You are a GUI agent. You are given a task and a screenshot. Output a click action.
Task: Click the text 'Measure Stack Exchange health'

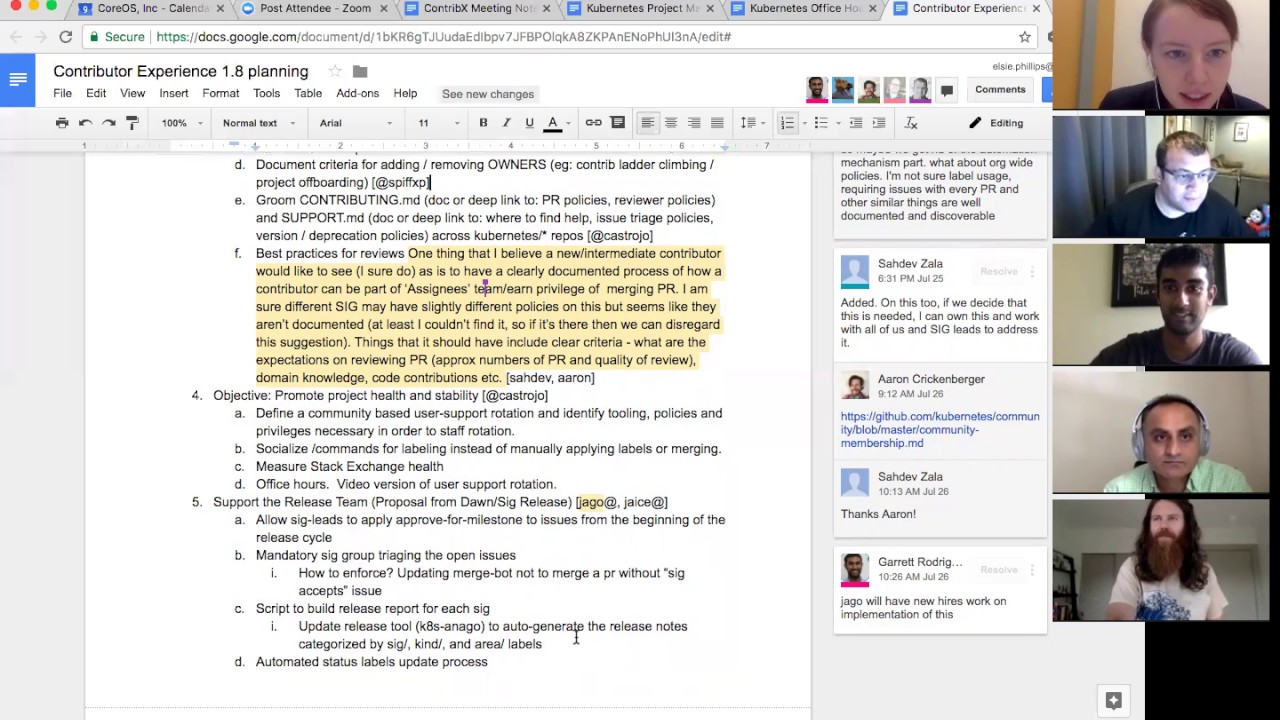pyautogui.click(x=349, y=466)
